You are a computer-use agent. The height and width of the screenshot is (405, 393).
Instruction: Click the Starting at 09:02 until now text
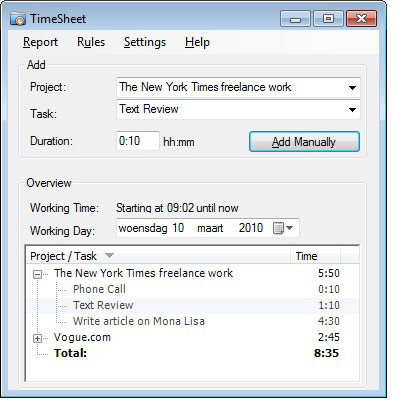(x=177, y=208)
